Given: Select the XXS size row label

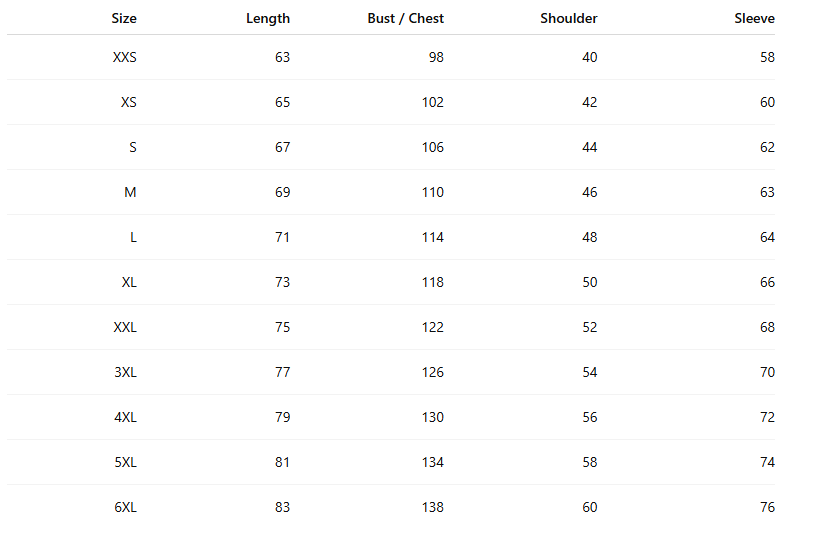Looking at the screenshot, I should [125, 57].
